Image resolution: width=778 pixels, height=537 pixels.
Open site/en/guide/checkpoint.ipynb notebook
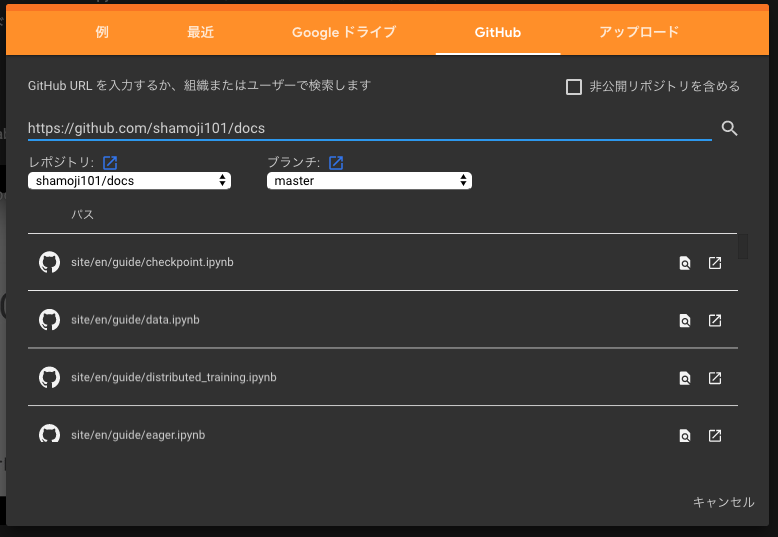pos(152,262)
